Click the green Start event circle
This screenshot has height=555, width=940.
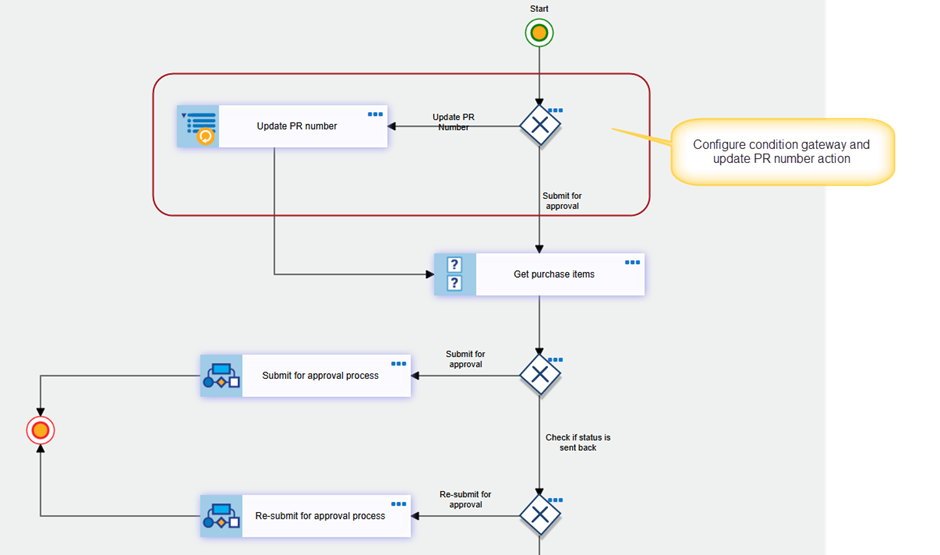539,33
